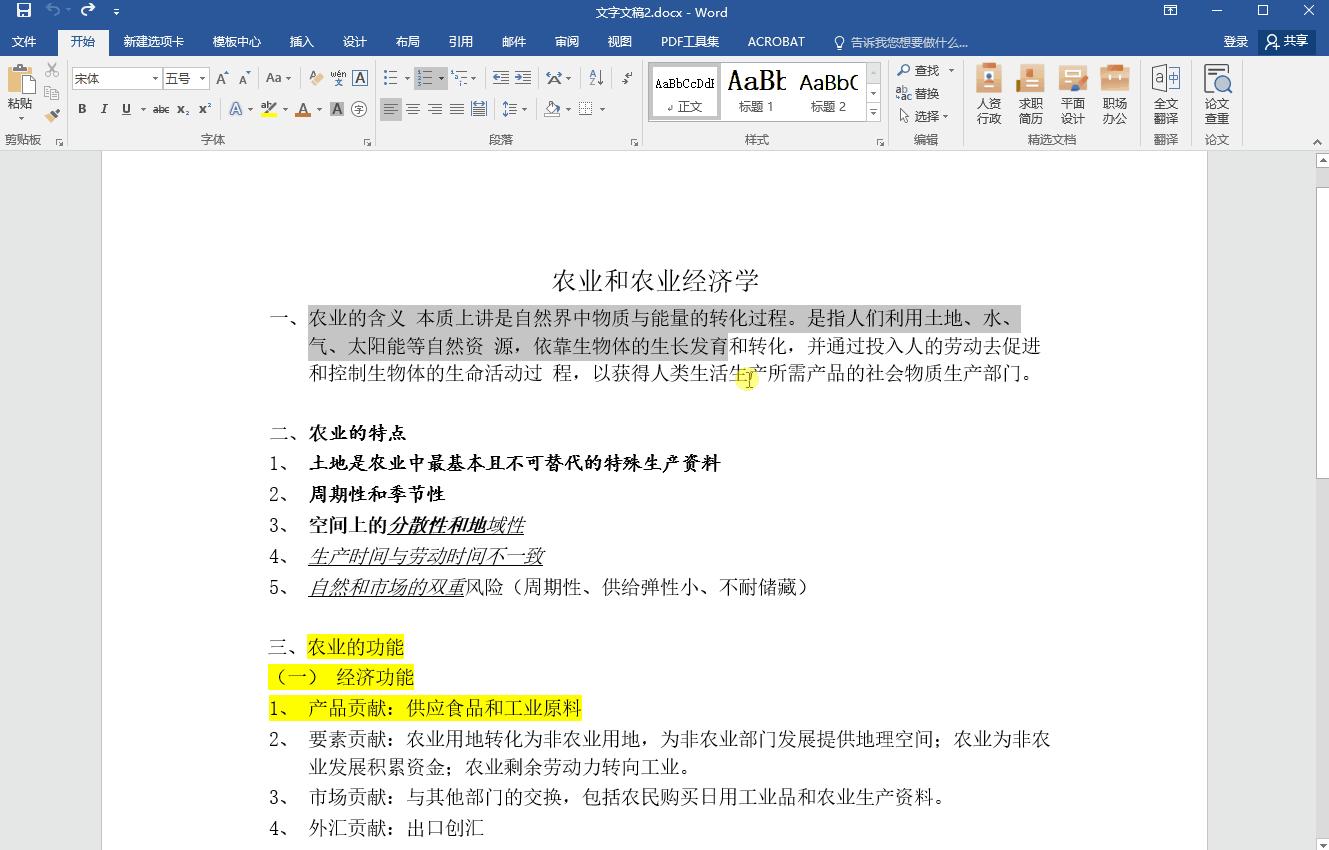The image size is (1329, 850).
Task: Open the font color picker arrow
Action: (x=317, y=110)
